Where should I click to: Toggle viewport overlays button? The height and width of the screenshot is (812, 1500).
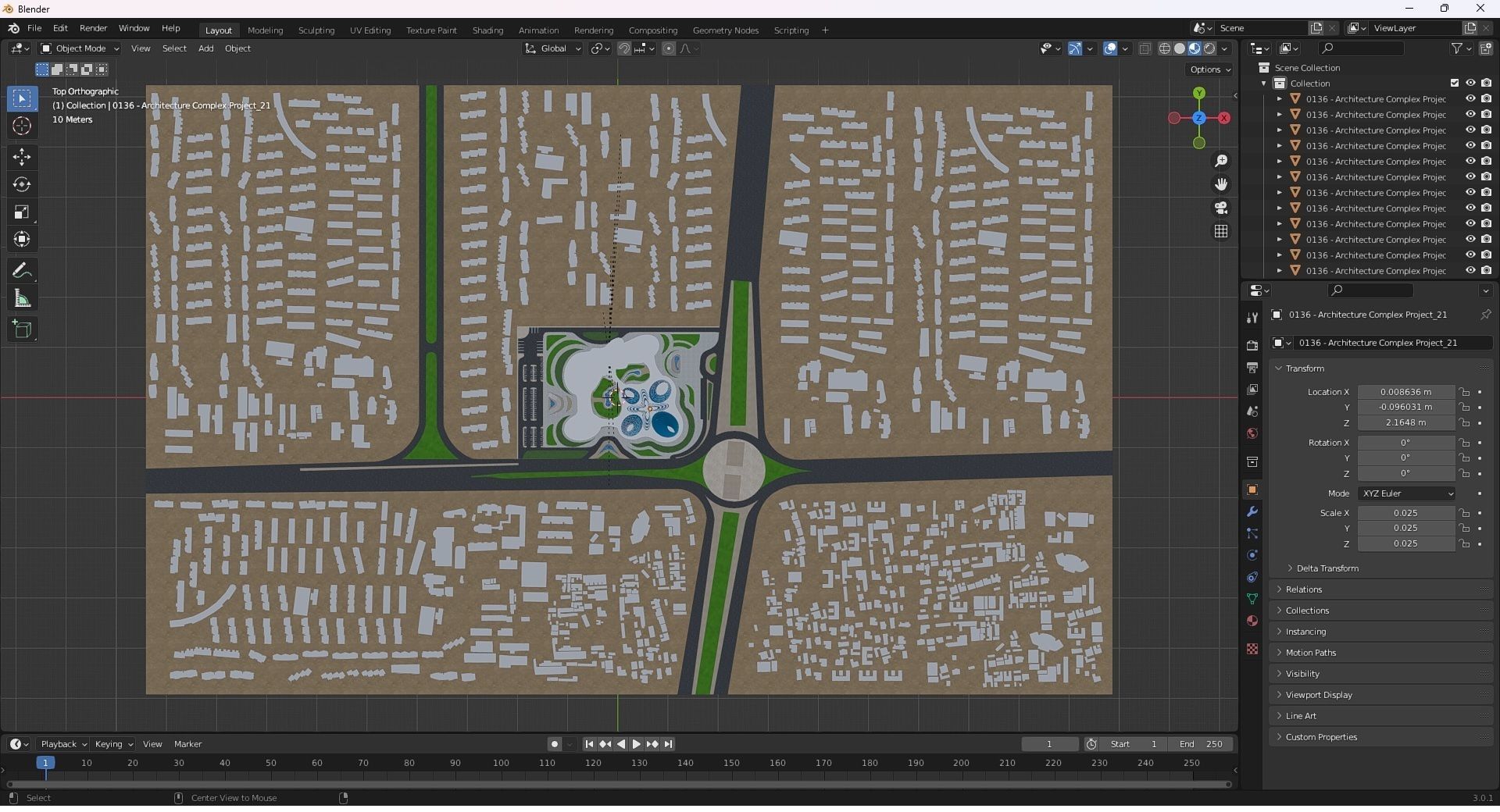point(1110,48)
